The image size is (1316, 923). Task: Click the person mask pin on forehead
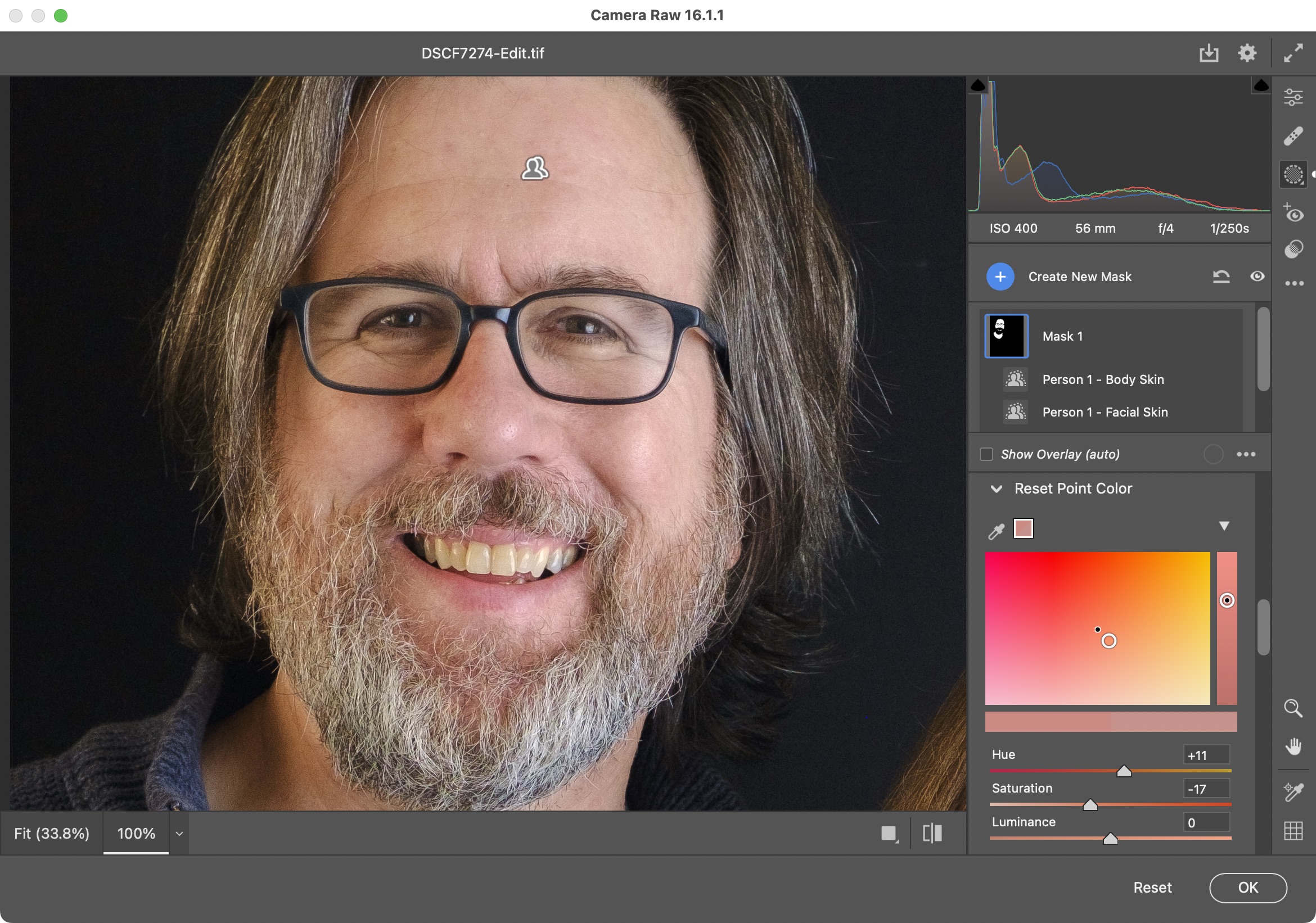[534, 169]
